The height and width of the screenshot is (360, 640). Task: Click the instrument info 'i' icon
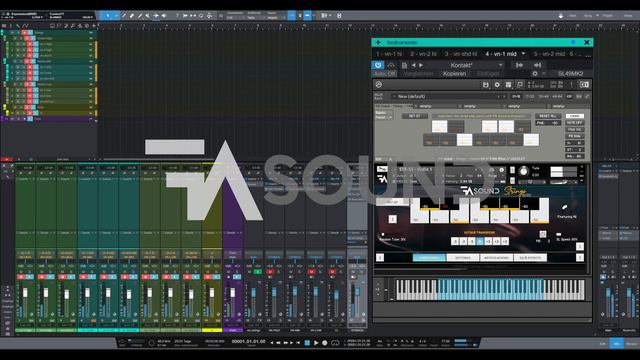(502, 170)
